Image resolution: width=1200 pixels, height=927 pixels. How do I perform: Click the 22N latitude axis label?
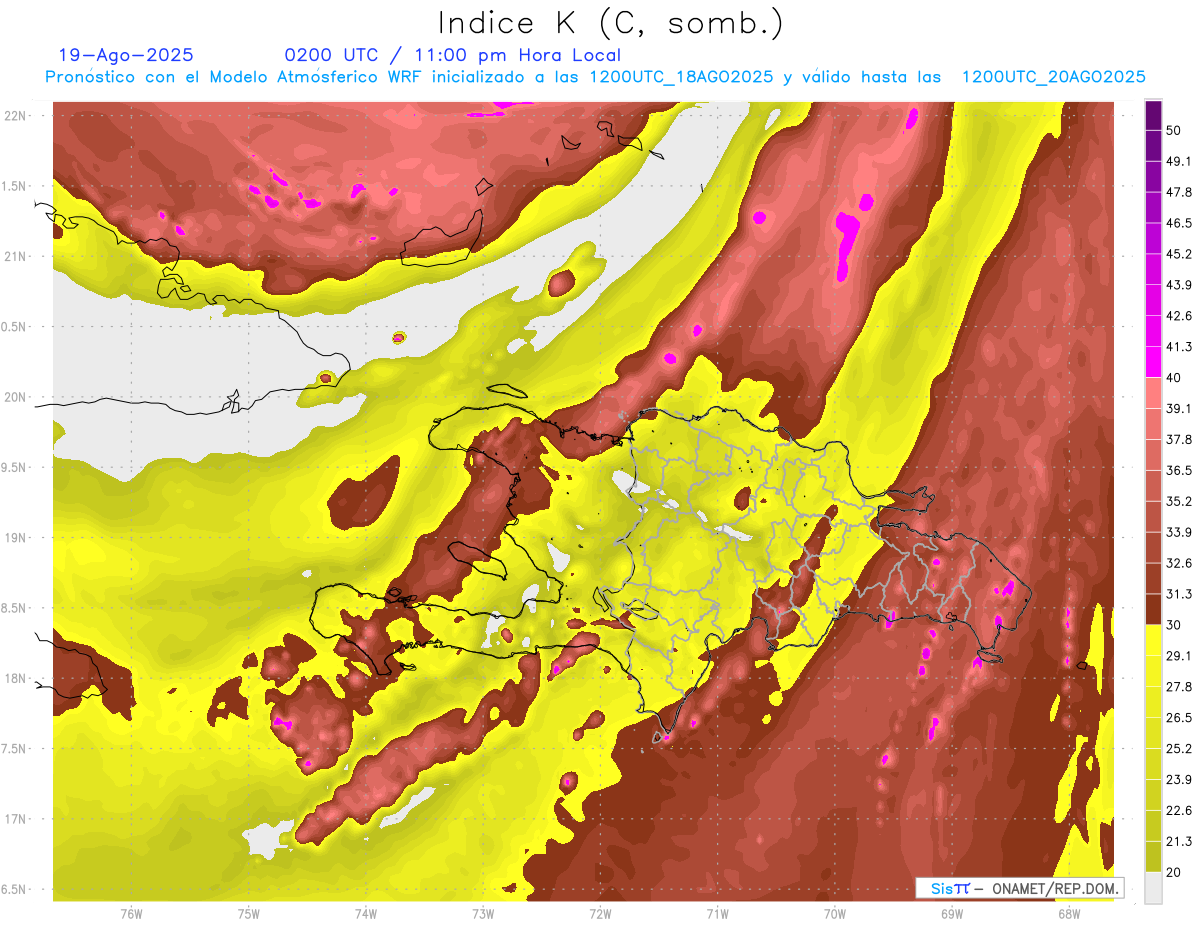click(x=18, y=115)
